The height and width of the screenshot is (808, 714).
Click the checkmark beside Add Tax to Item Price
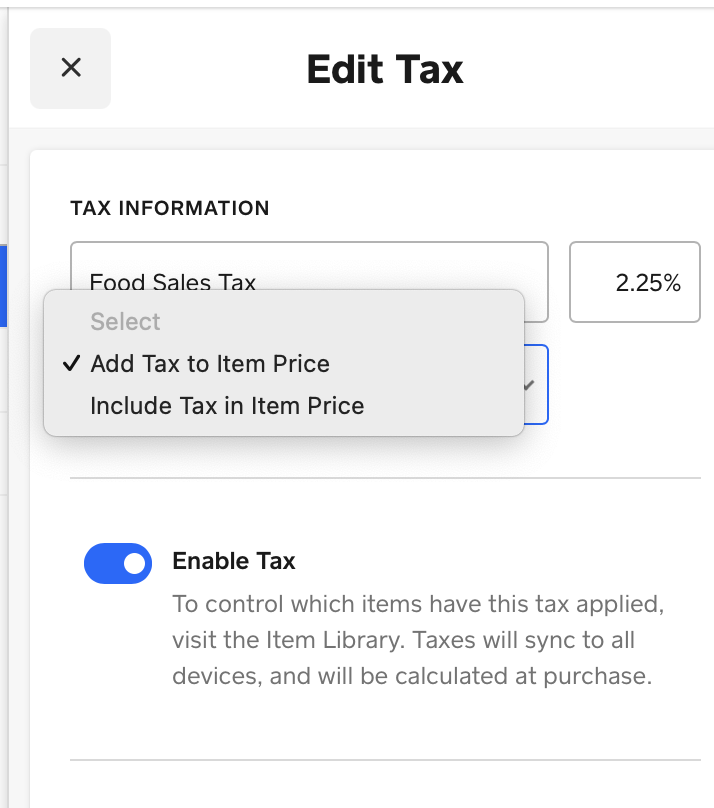point(71,364)
